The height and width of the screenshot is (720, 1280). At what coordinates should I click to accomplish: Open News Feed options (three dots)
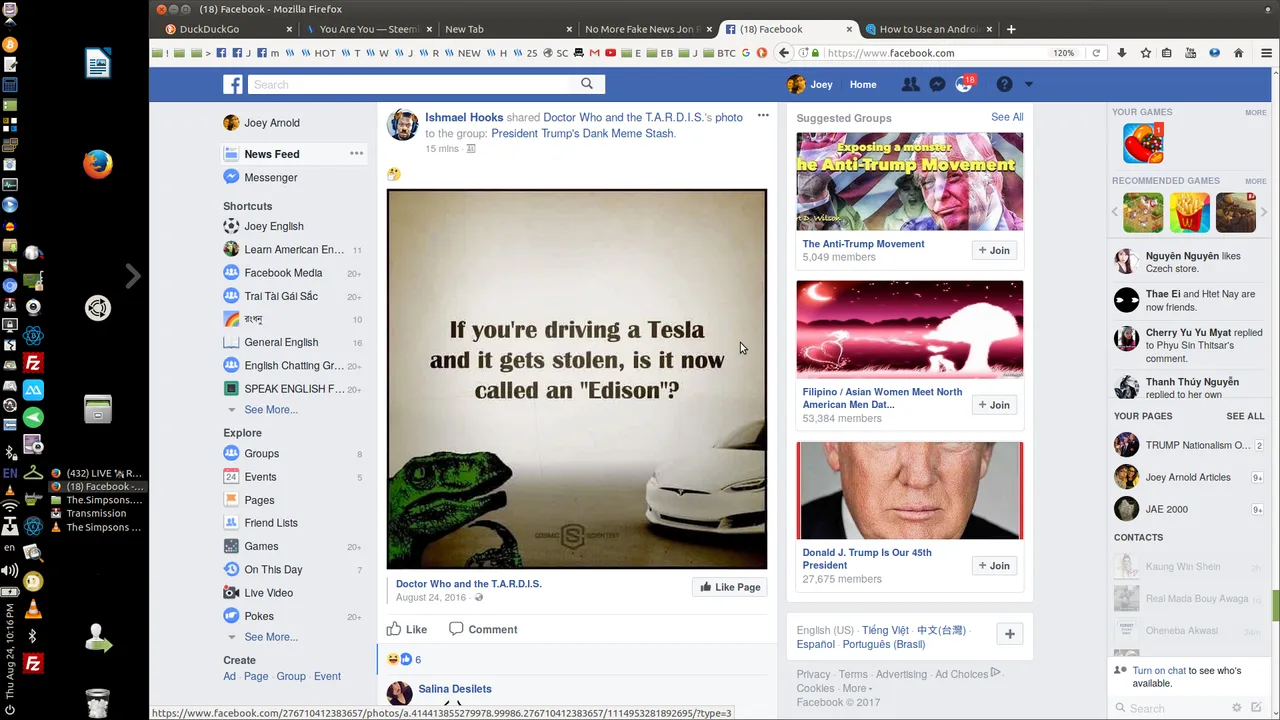(x=356, y=153)
